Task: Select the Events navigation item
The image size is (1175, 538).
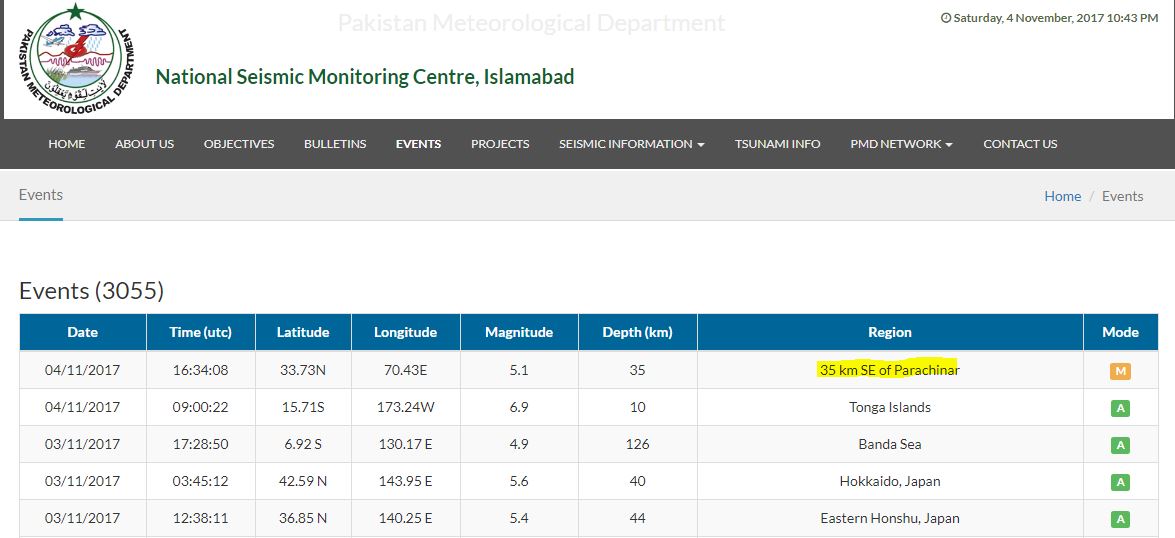Action: click(x=418, y=144)
